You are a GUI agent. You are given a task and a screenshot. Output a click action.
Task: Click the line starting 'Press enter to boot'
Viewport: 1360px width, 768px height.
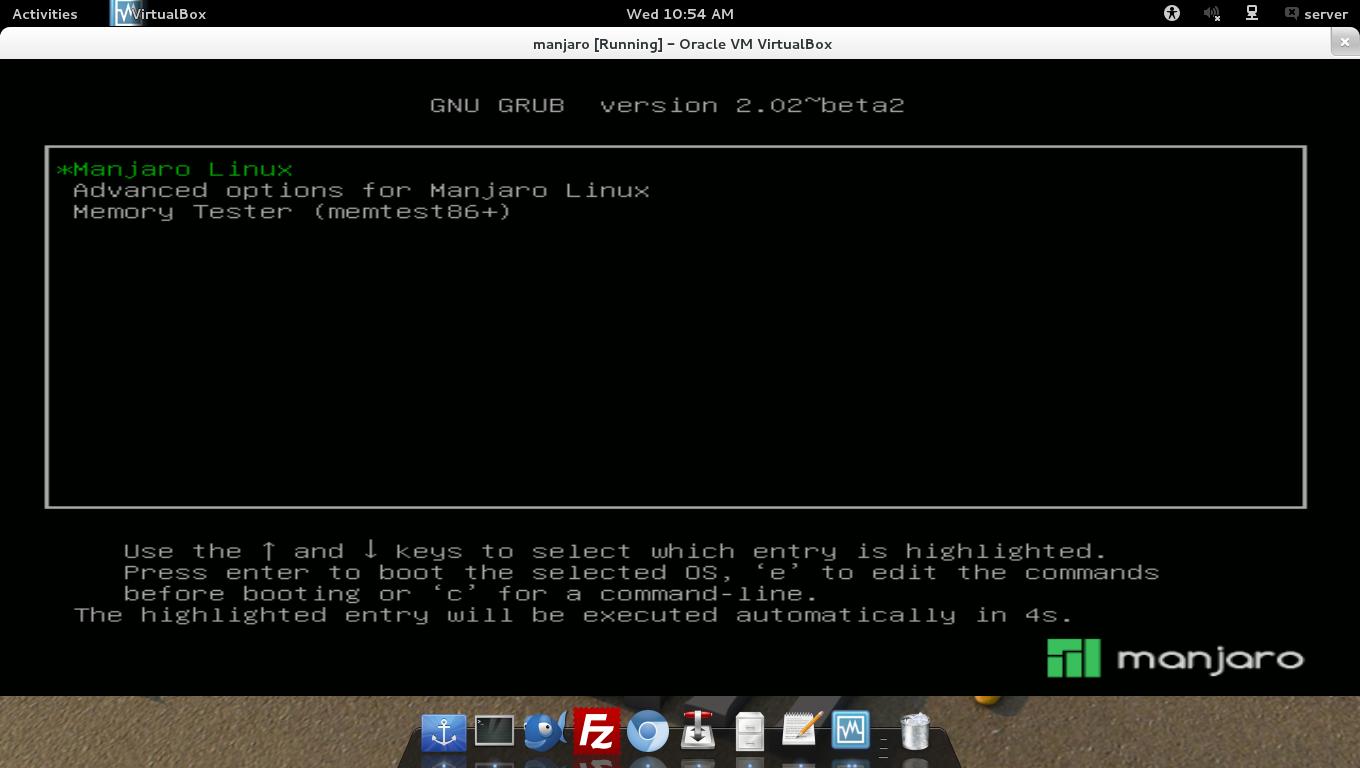(641, 572)
